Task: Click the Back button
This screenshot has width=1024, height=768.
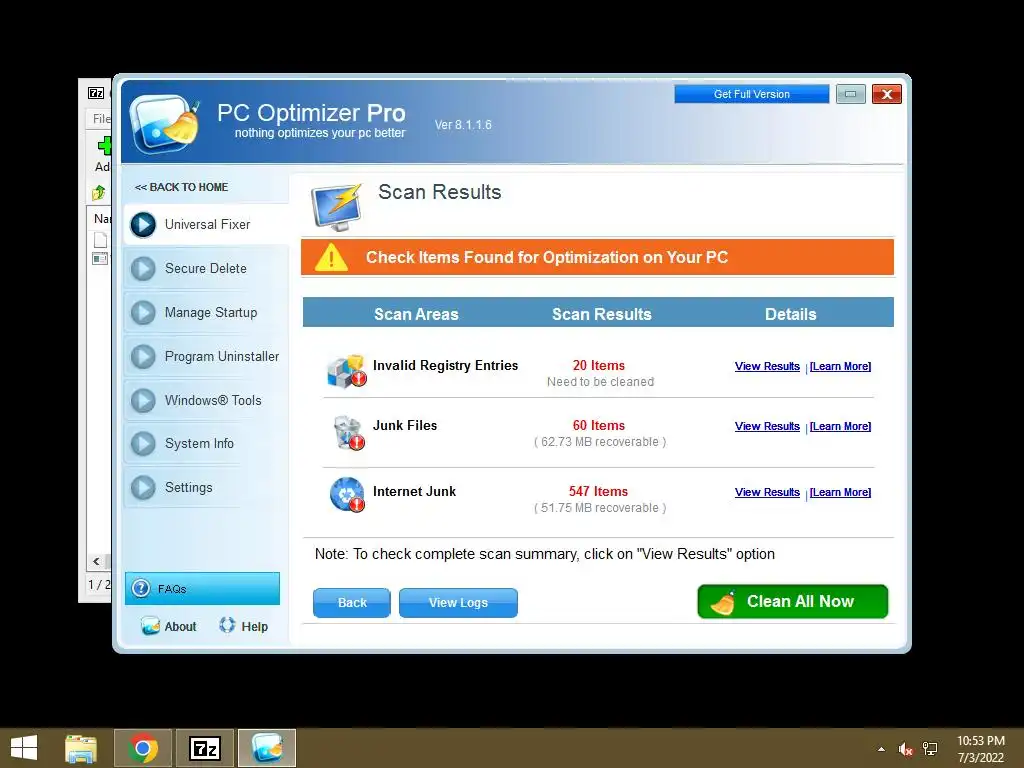Action: pyautogui.click(x=352, y=603)
